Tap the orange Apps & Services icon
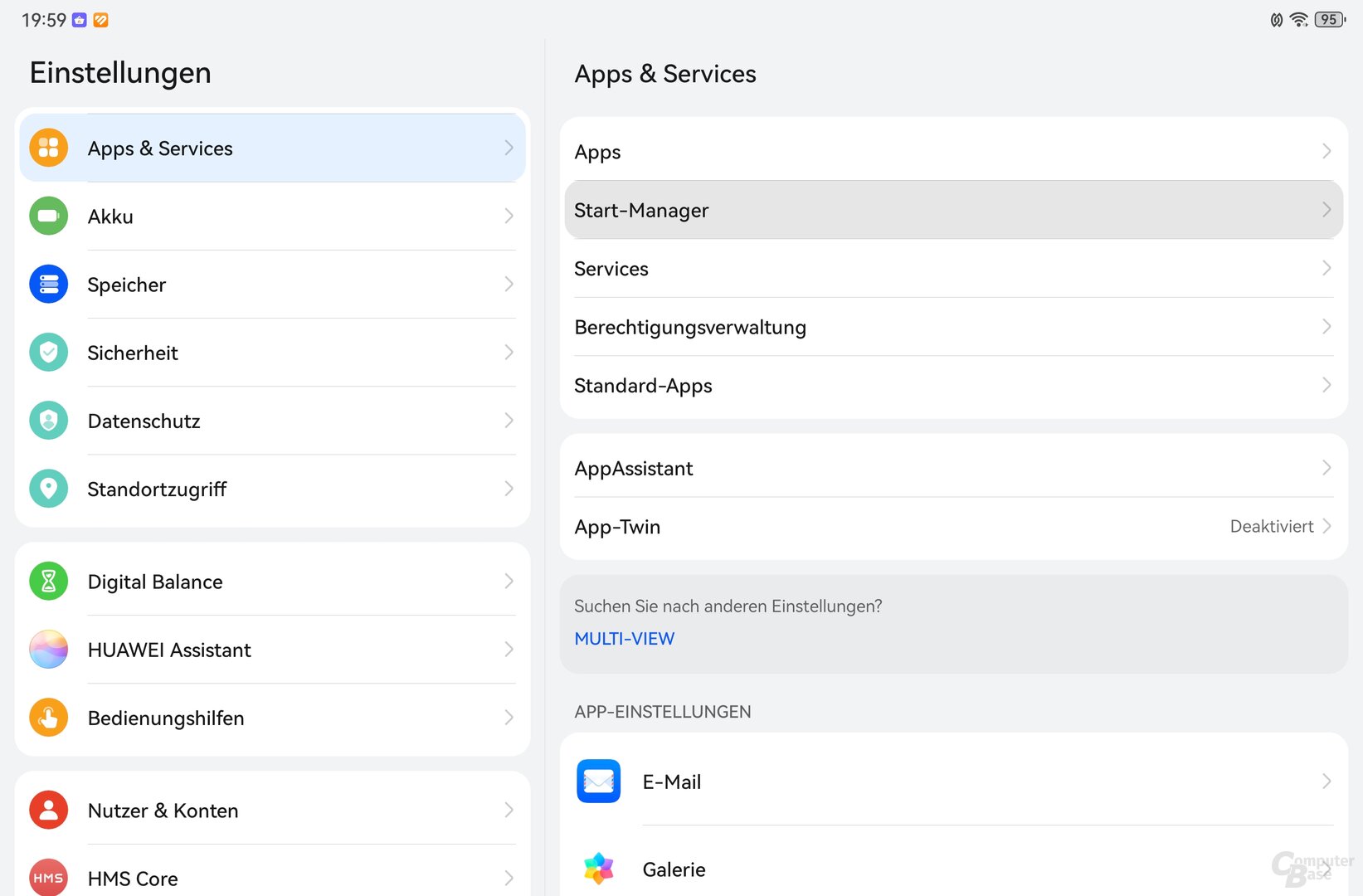1363x896 pixels. pos(49,148)
